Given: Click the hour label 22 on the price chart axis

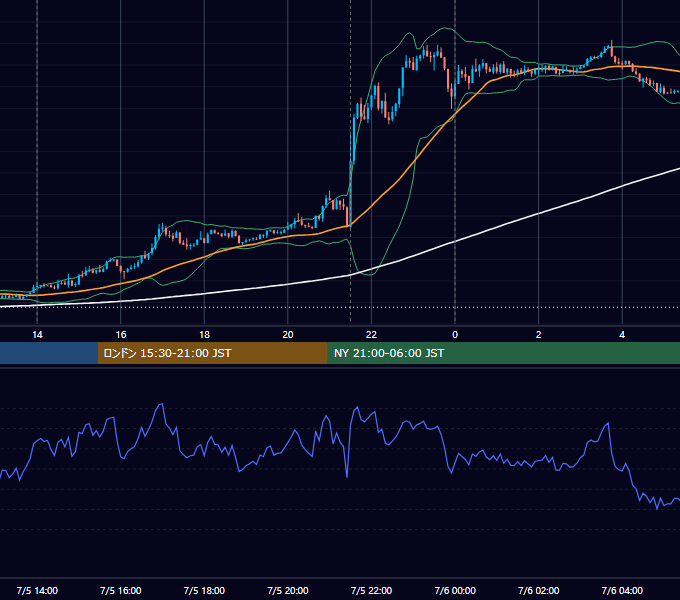Looking at the screenshot, I should pos(371,335).
